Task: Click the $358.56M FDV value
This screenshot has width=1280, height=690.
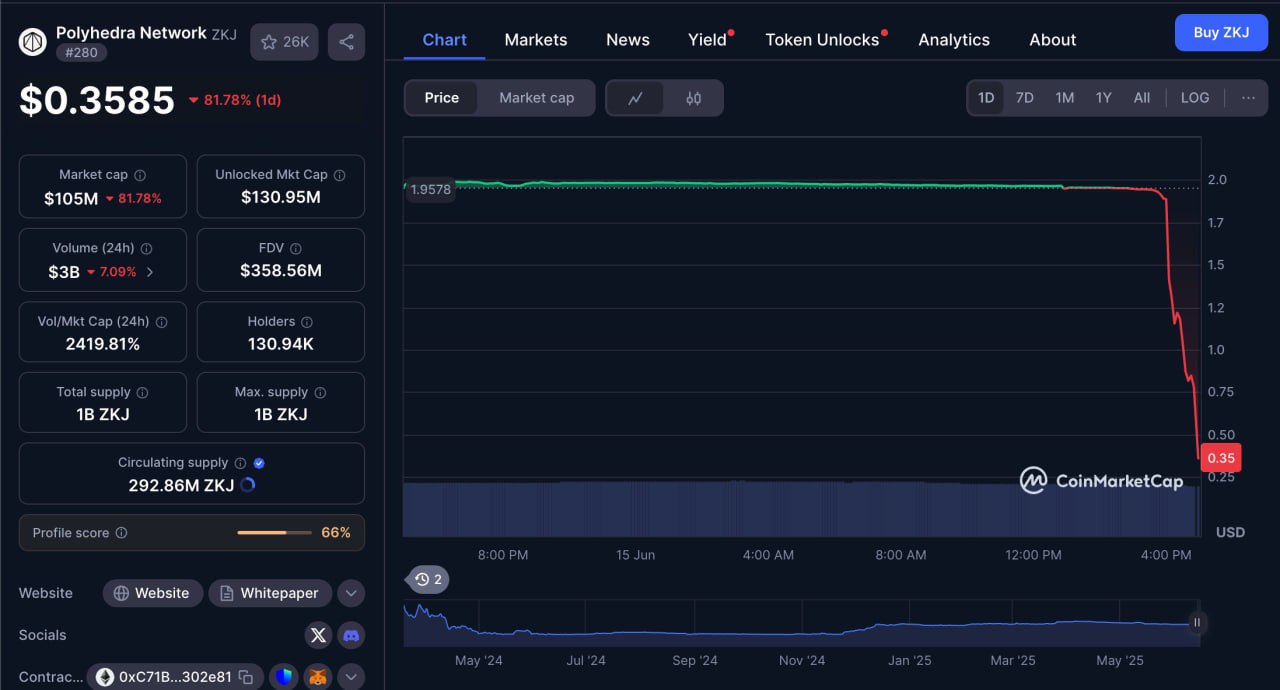Action: coord(281,270)
